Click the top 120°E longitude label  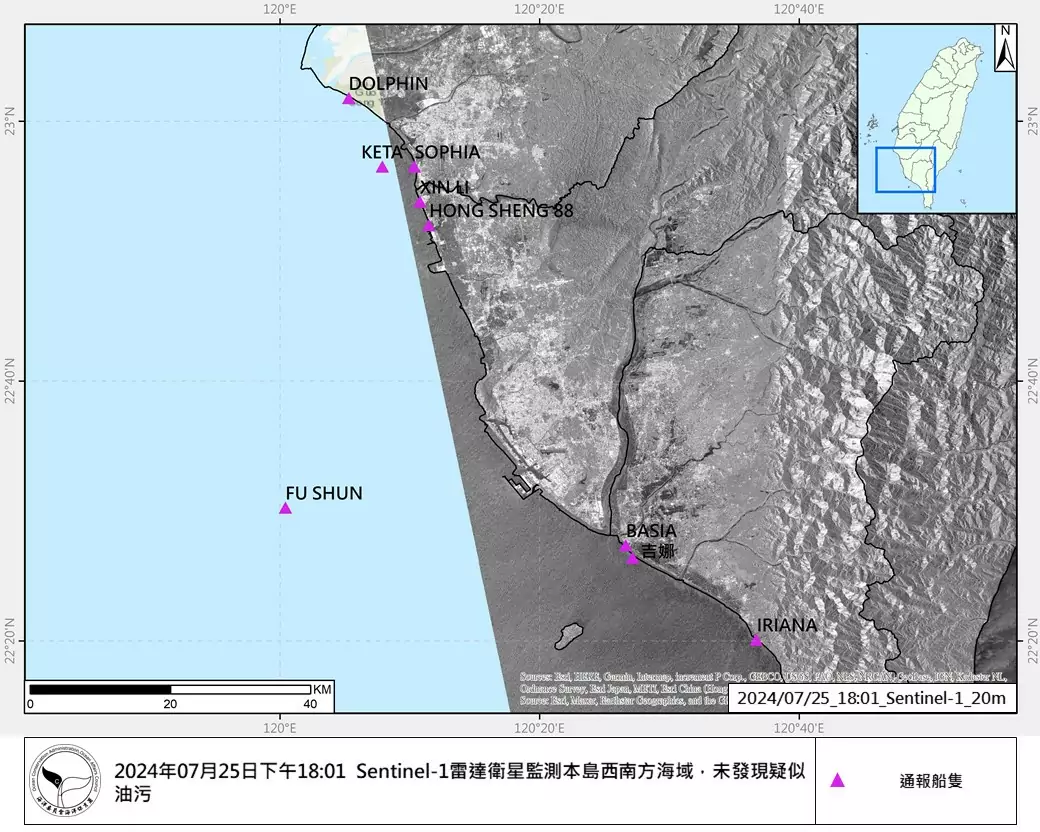click(x=280, y=9)
